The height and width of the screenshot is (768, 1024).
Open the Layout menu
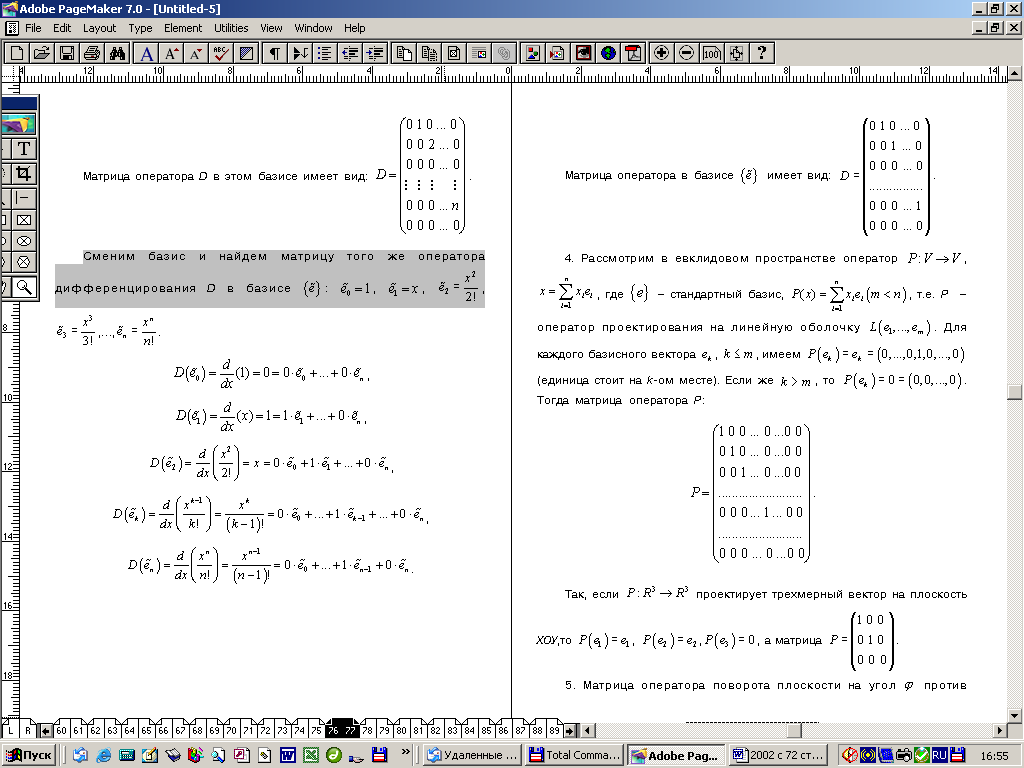(99, 28)
